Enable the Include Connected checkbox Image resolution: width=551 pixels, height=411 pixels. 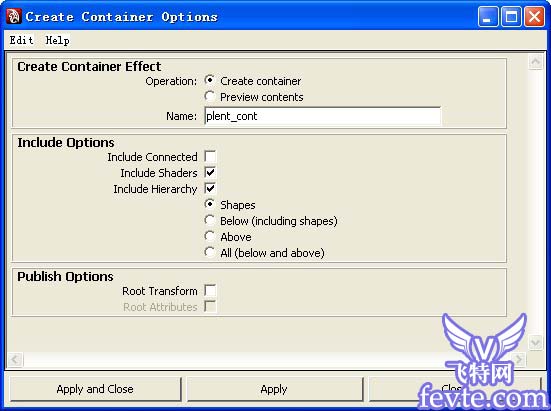click(x=210, y=157)
